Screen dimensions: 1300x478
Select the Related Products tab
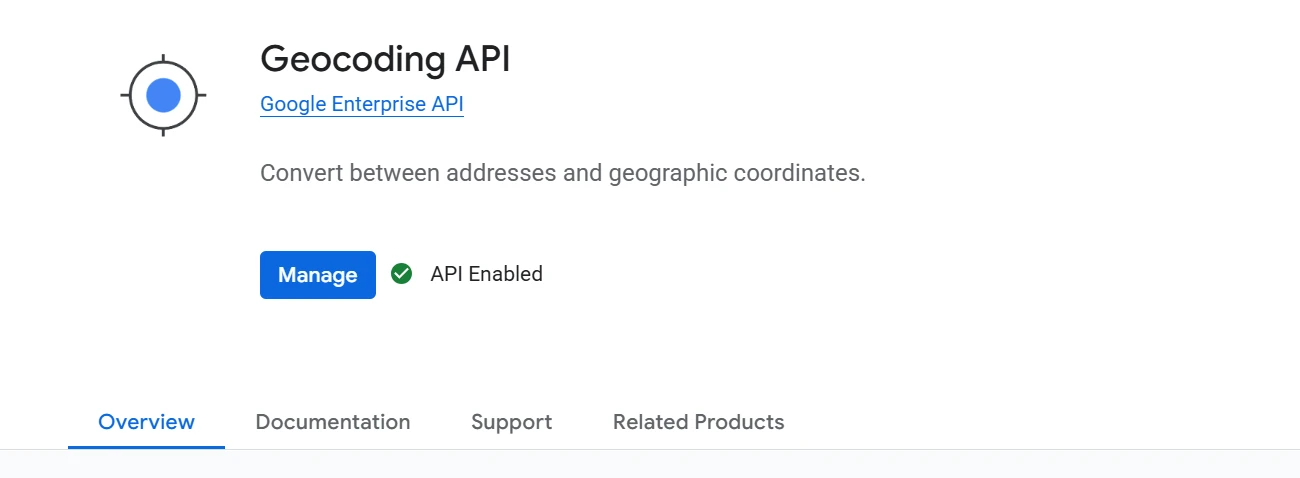[698, 422]
